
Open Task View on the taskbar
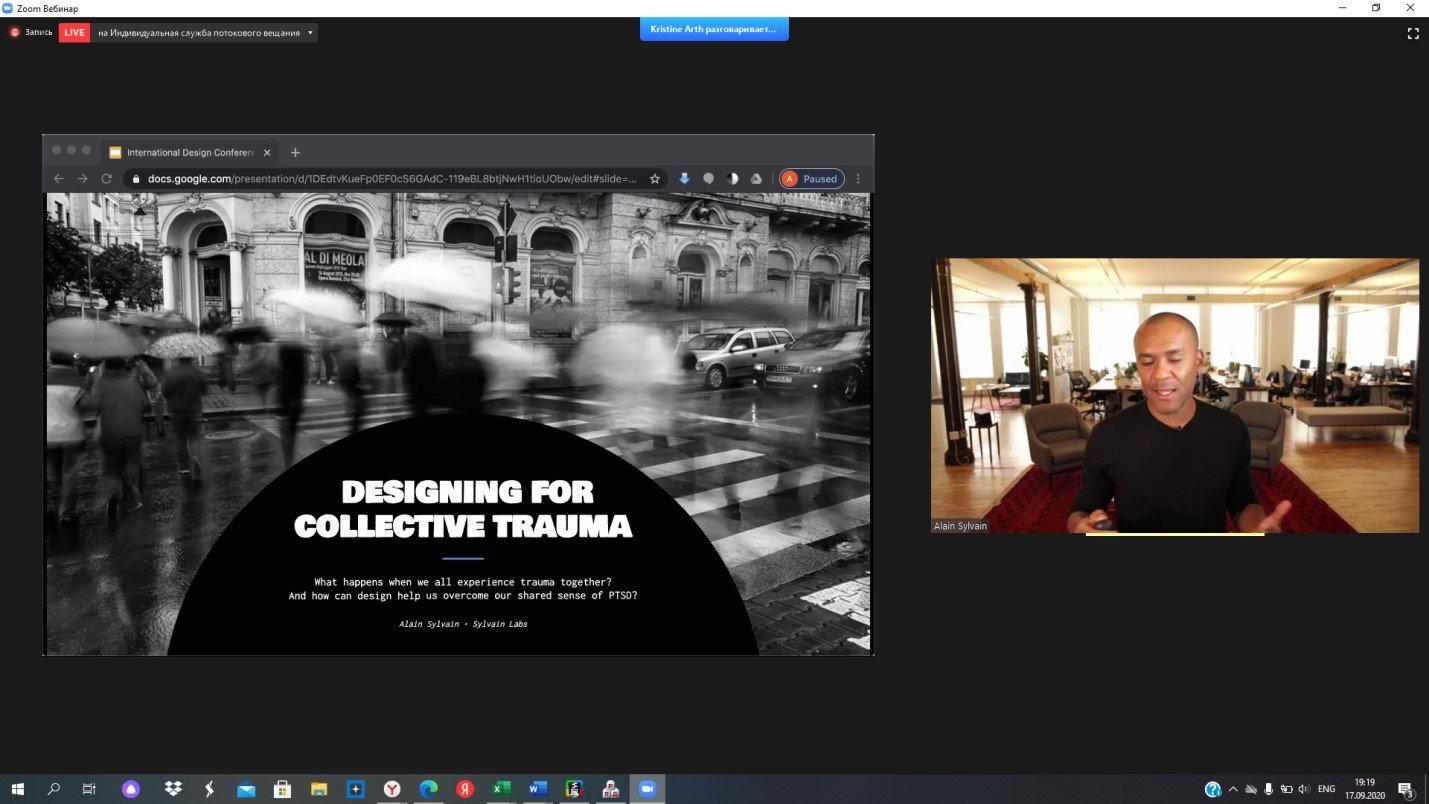(x=89, y=789)
